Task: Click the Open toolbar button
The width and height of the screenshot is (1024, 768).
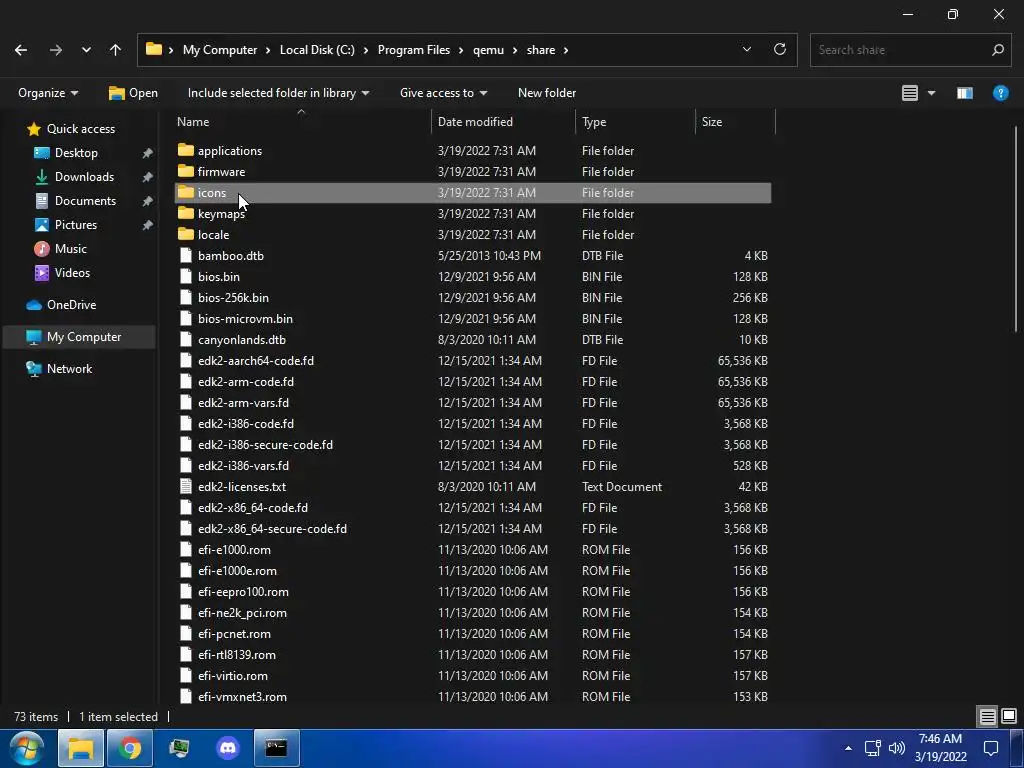Action: tap(133, 93)
